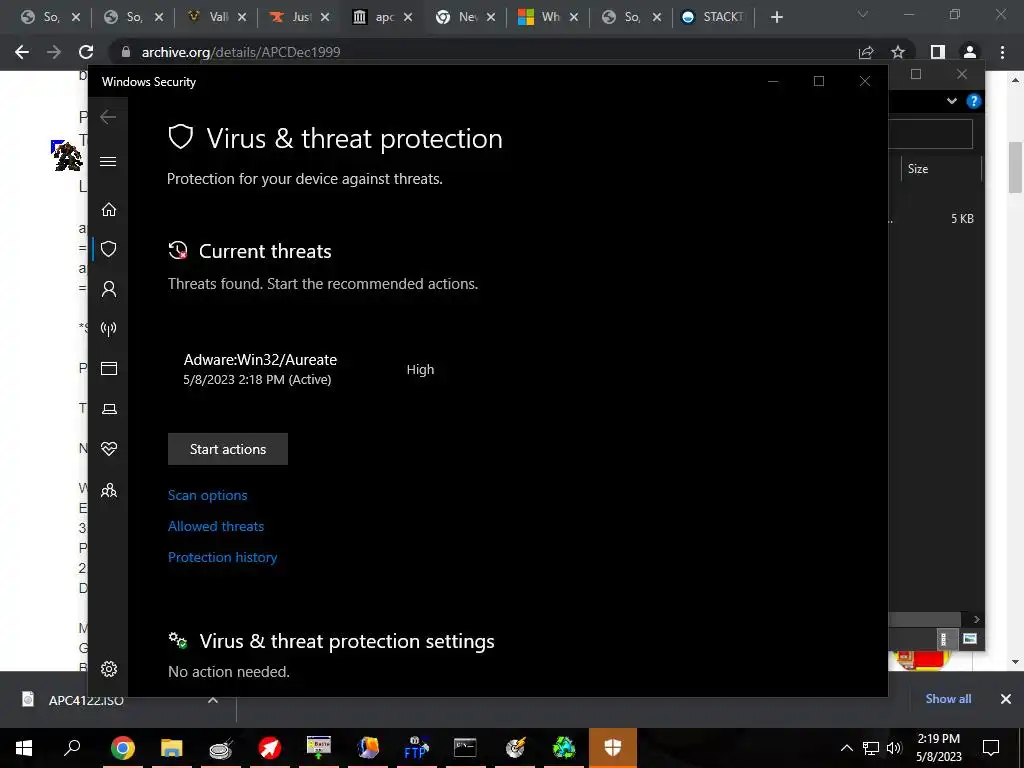Click Virus & threat protection settings heading
The image size is (1024, 768).
(347, 641)
